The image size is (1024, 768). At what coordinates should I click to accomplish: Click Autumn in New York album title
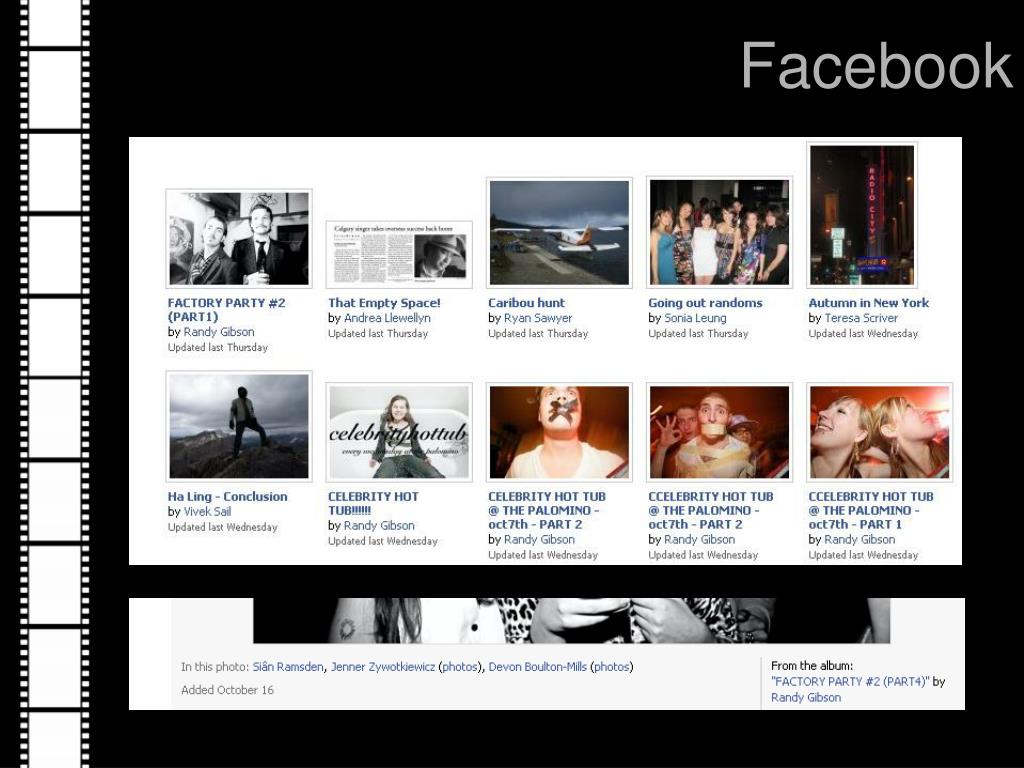pos(869,303)
